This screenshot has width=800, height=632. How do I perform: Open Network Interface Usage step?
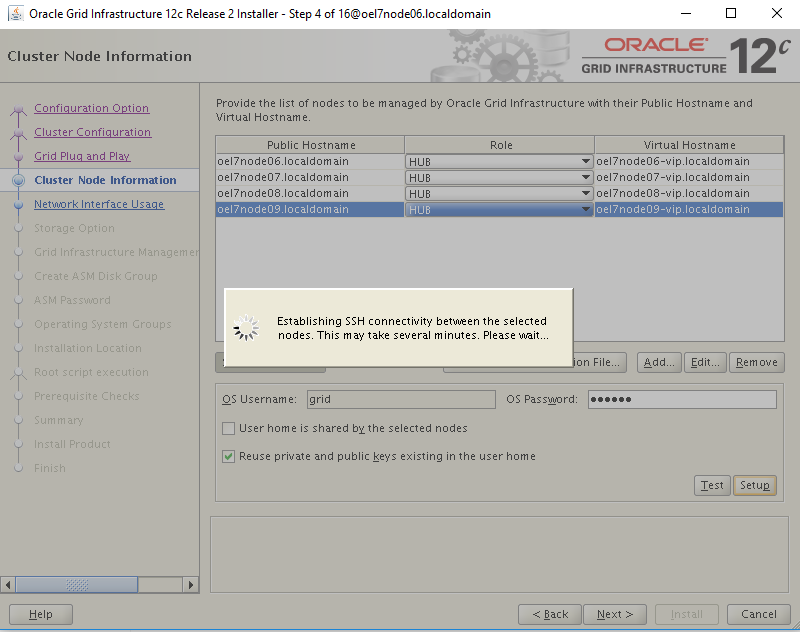99,205
